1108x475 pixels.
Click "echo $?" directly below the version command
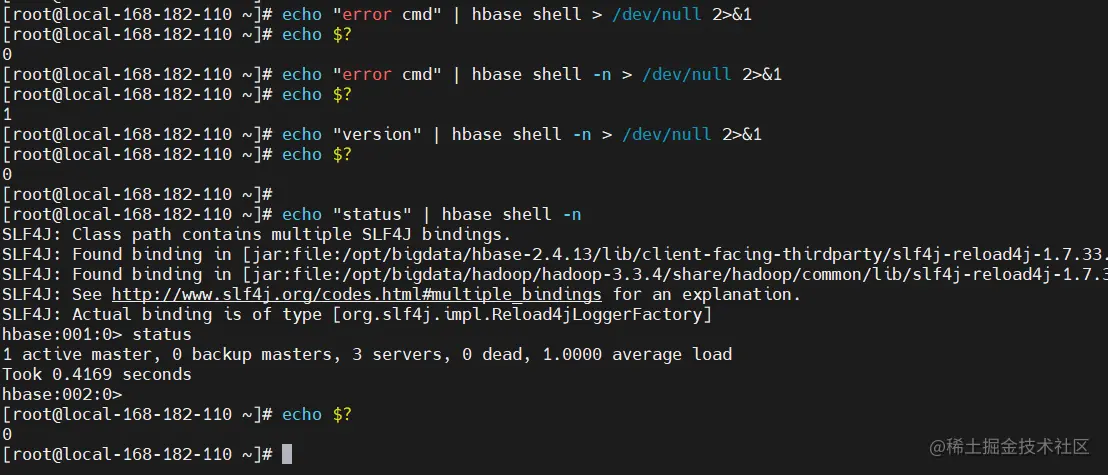click(317, 154)
